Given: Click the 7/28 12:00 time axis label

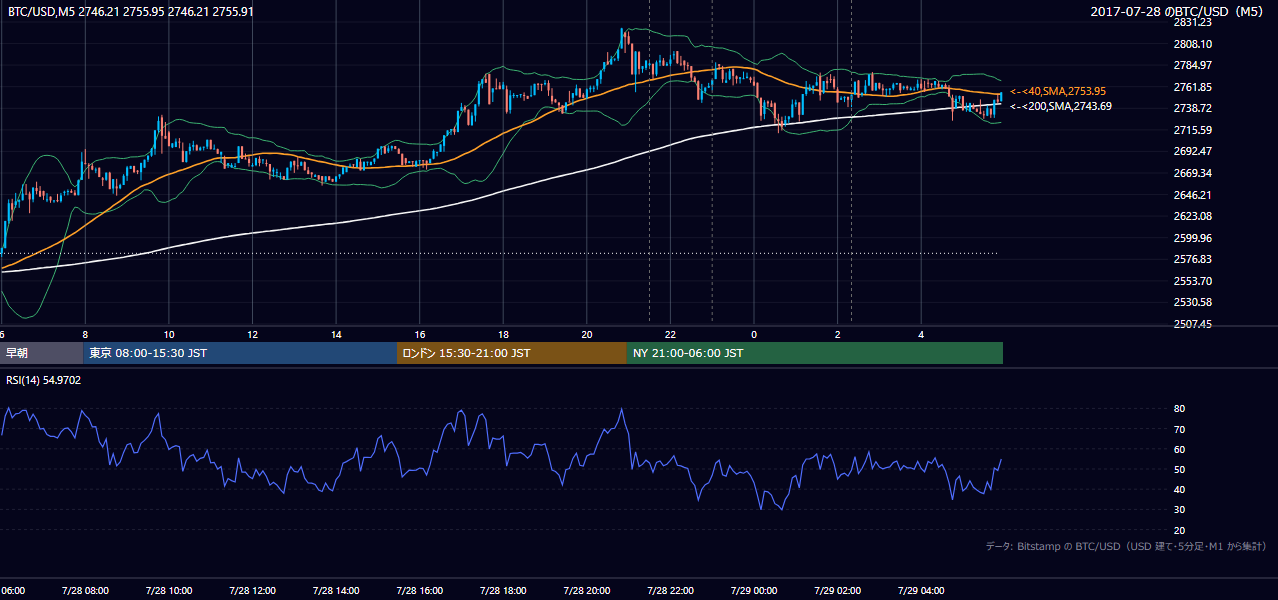Looking at the screenshot, I should coord(253,591).
